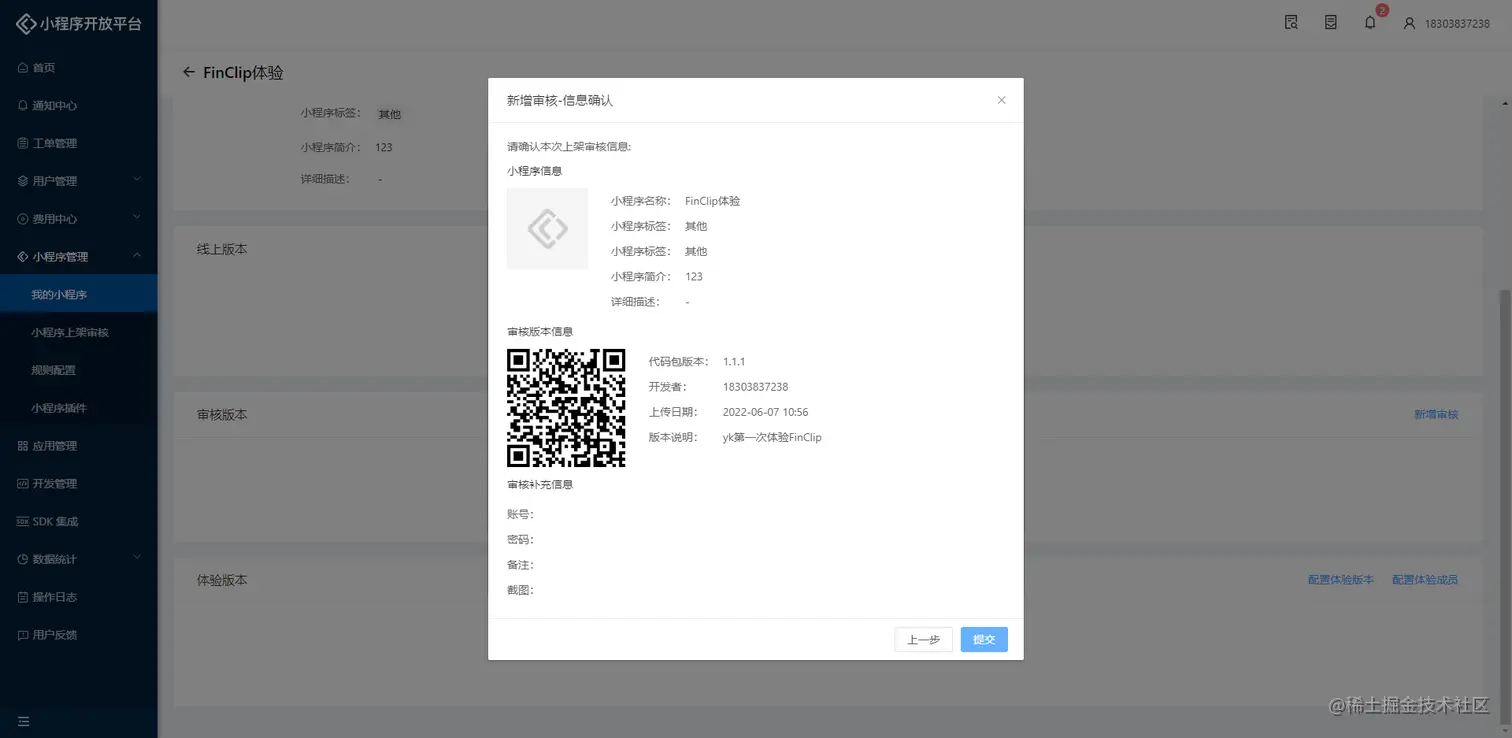Click the back arrow beside FinClip体验
Screen dimensions: 1512x738
coord(189,72)
